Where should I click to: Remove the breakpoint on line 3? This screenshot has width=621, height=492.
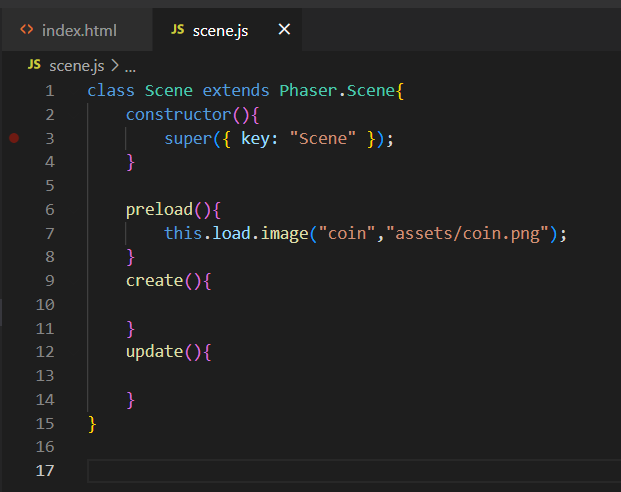(x=14, y=138)
